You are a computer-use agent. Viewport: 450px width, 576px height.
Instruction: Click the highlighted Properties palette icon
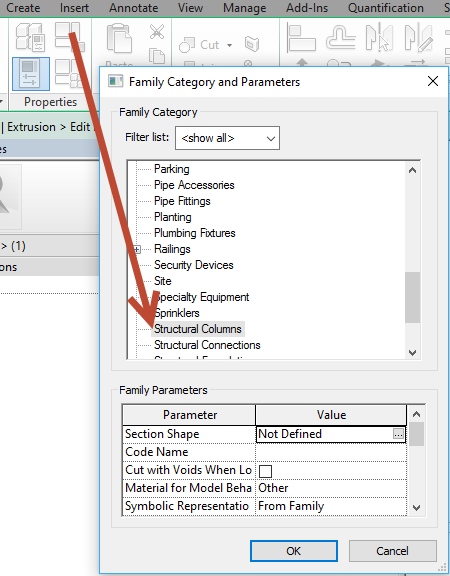click(x=31, y=74)
